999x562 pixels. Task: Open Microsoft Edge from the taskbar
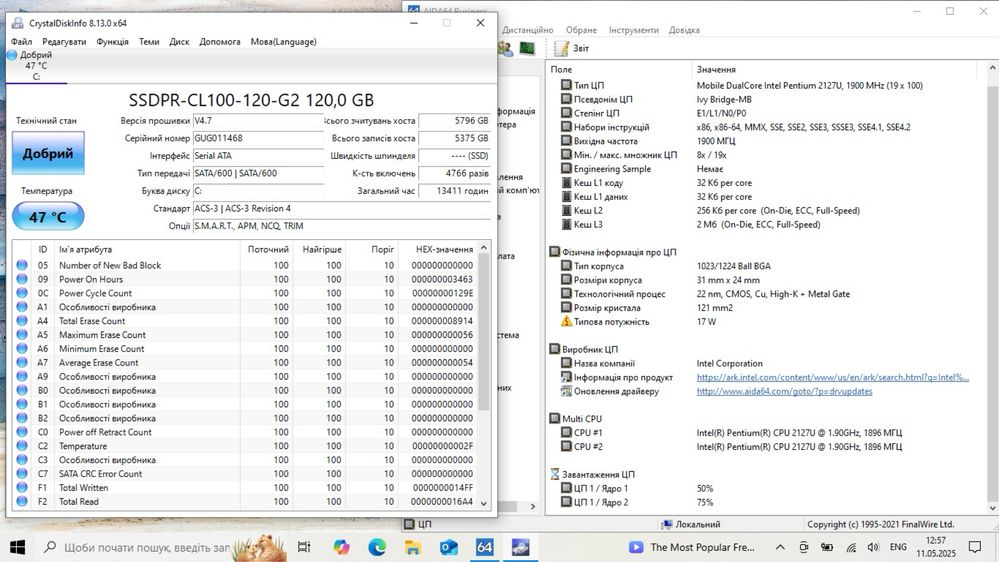coord(377,547)
